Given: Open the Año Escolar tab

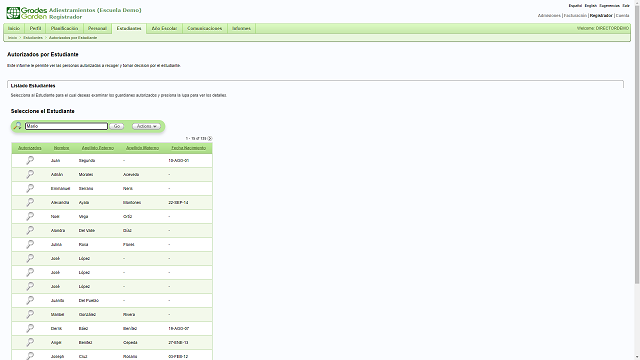Looking at the screenshot, I should click(164, 28).
